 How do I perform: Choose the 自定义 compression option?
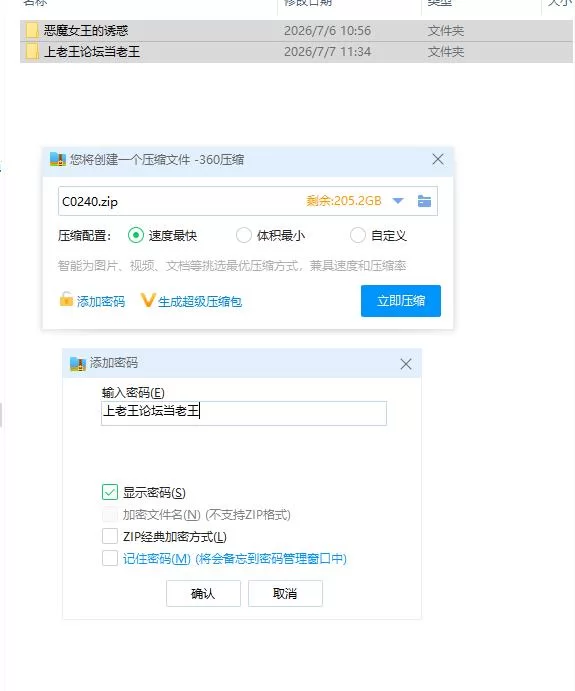(x=357, y=235)
